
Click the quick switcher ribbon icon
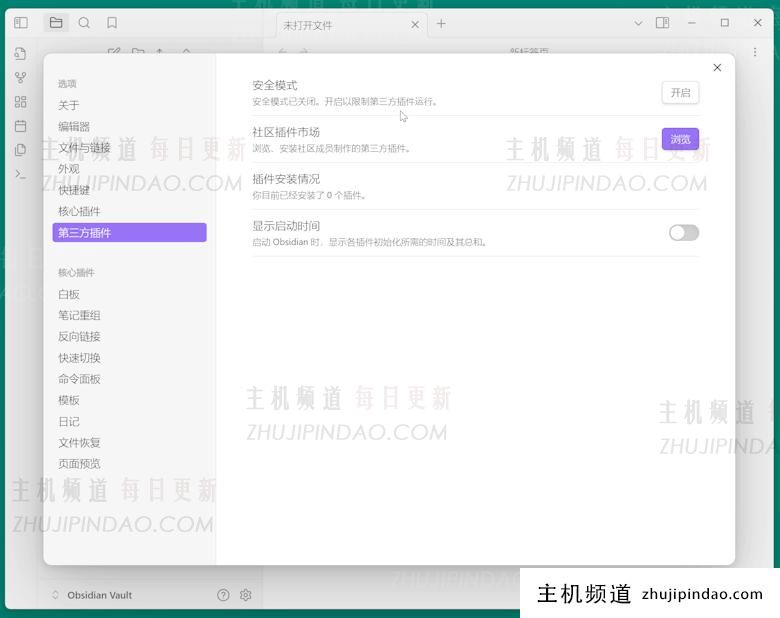20,54
